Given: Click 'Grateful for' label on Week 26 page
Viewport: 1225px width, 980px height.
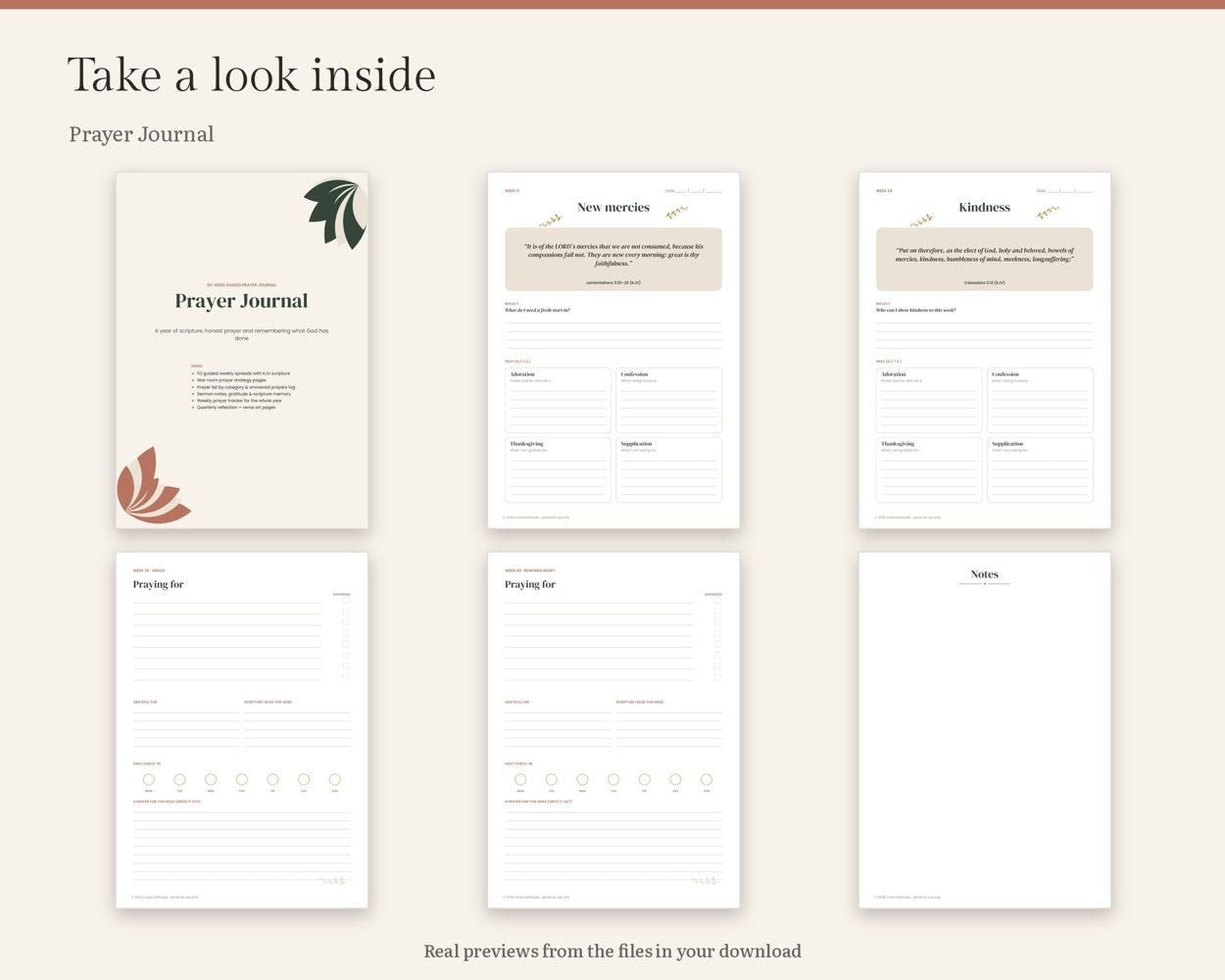Looking at the screenshot, I should [145, 702].
